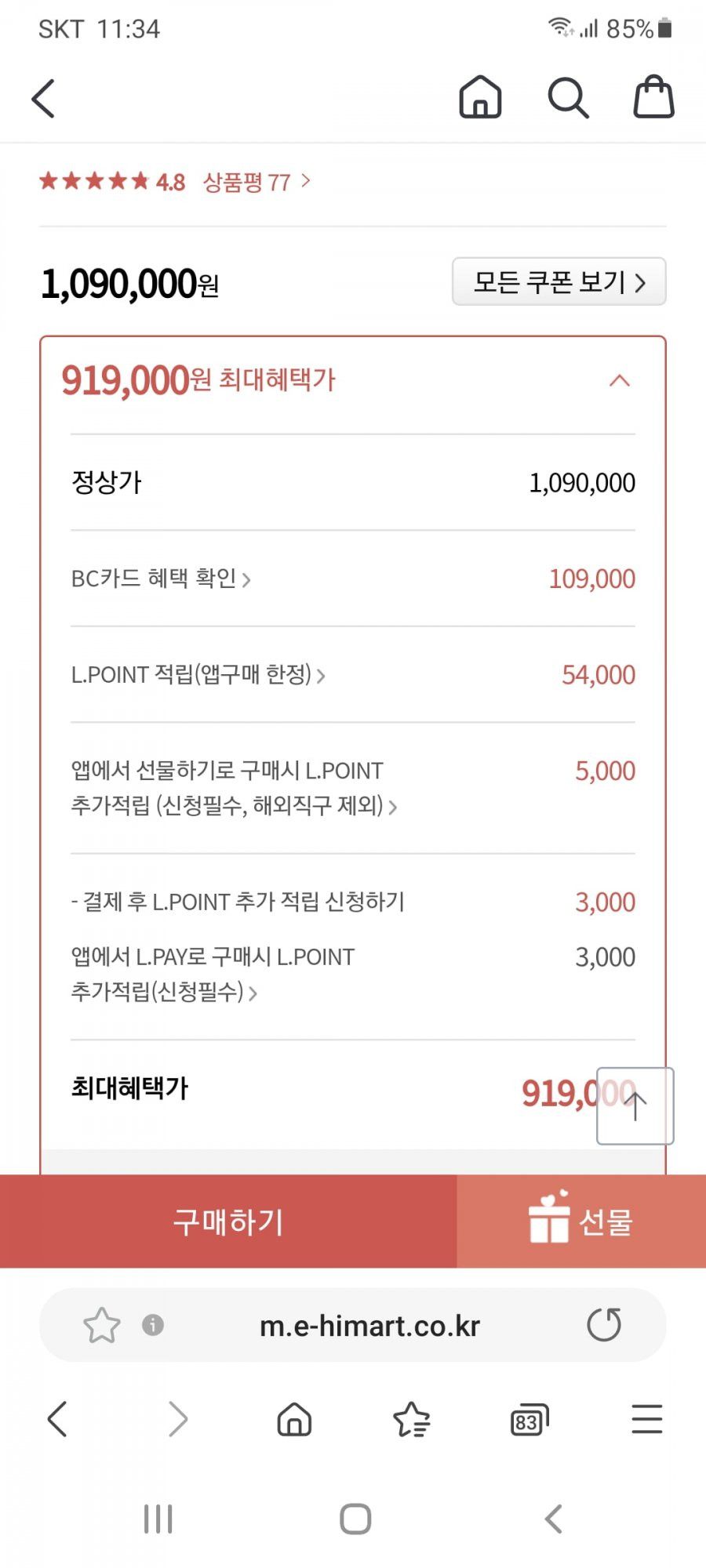Tap the scroll-to-top arrow button
The width and height of the screenshot is (706, 1568).
635,1105
